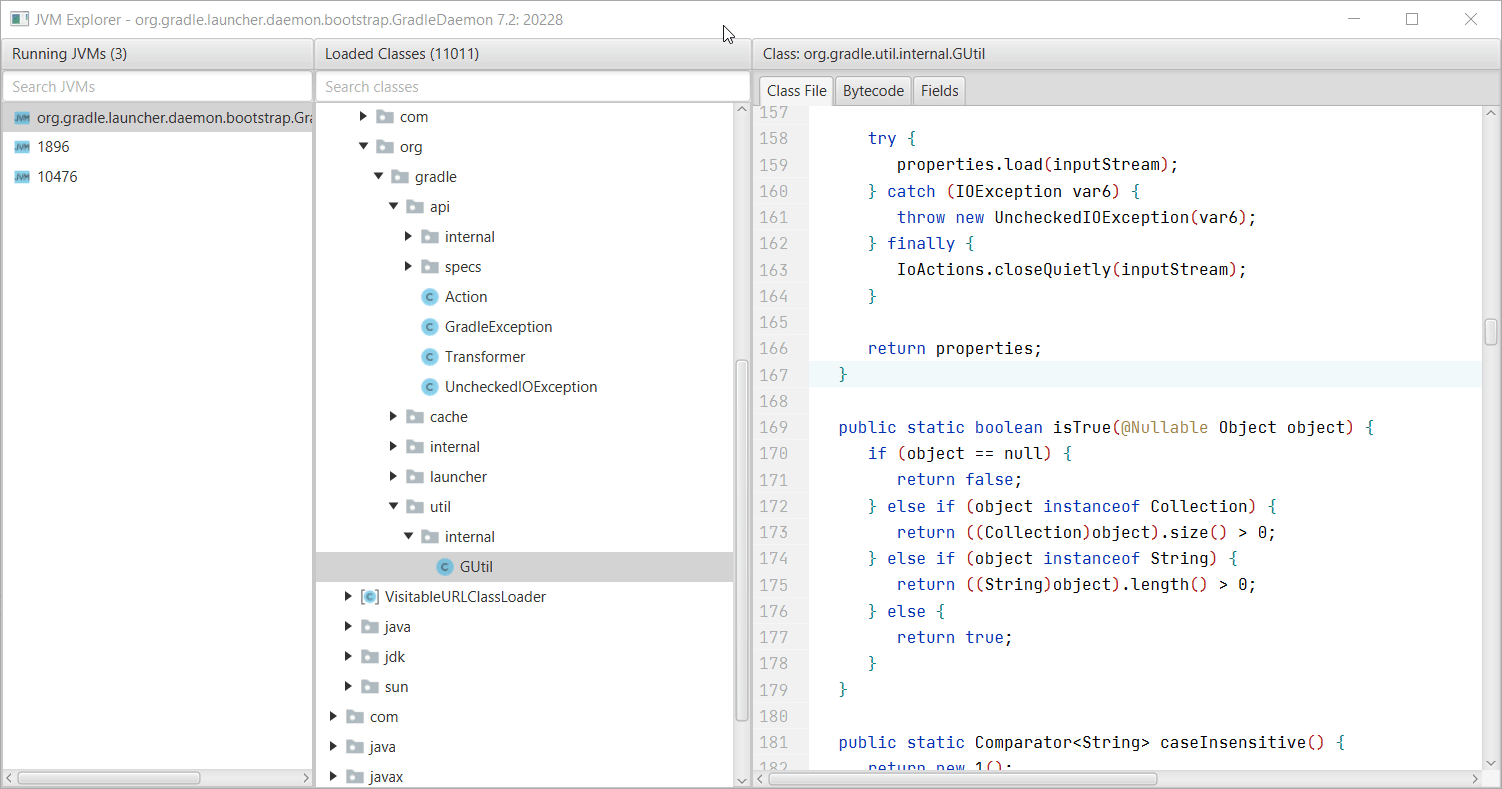Switch to the Bytecode tab
The width and height of the screenshot is (1502, 789).
click(x=873, y=90)
